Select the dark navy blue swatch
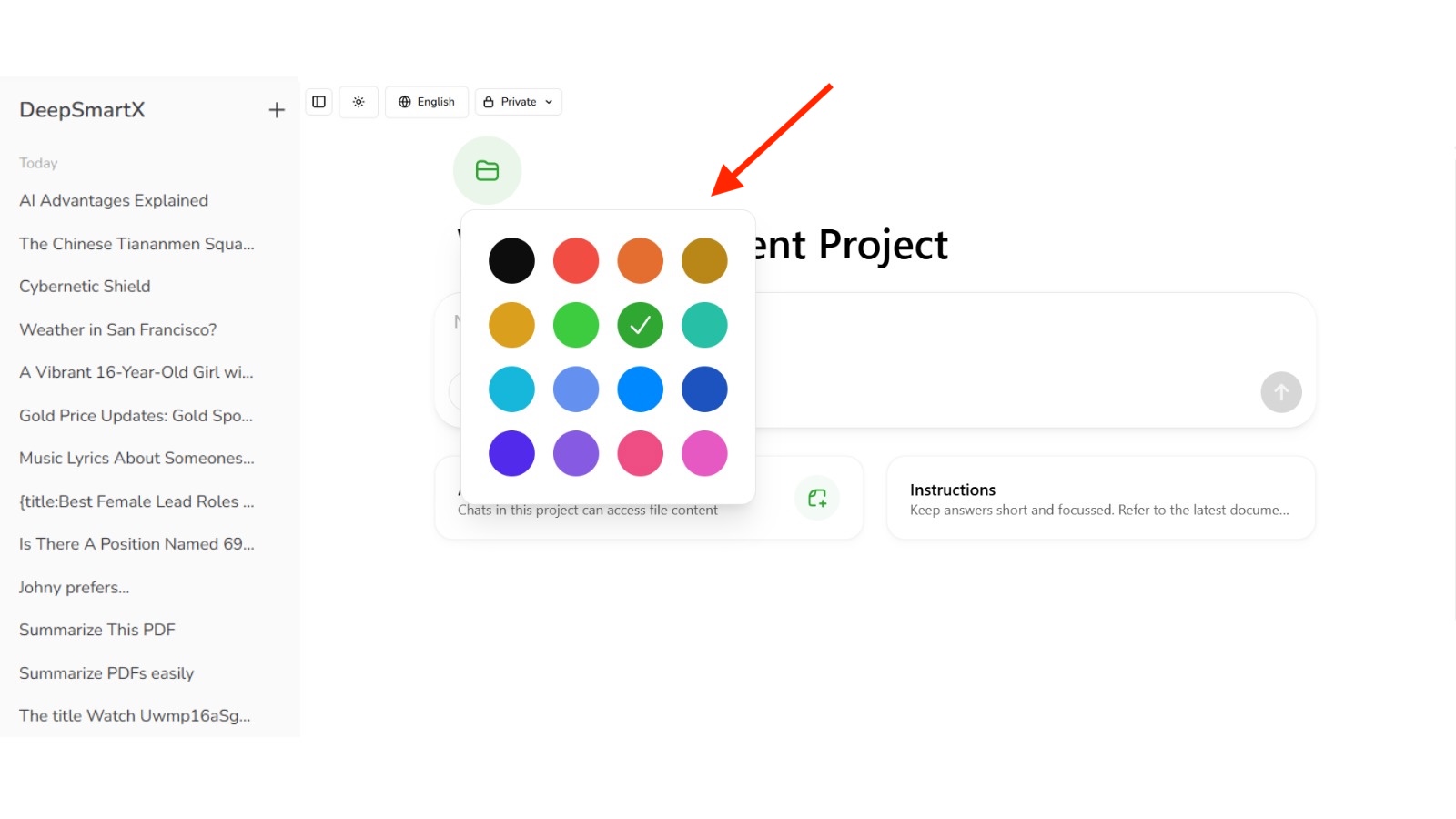Image resolution: width=1456 pixels, height=819 pixels. pos(704,389)
